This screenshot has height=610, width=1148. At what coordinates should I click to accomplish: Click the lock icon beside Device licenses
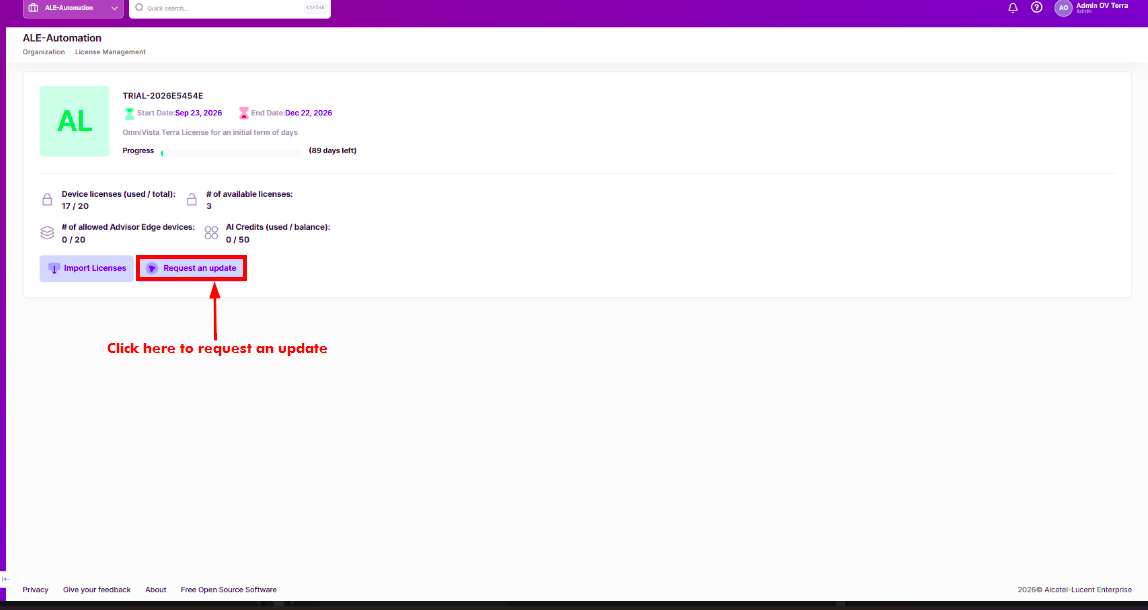(47, 200)
